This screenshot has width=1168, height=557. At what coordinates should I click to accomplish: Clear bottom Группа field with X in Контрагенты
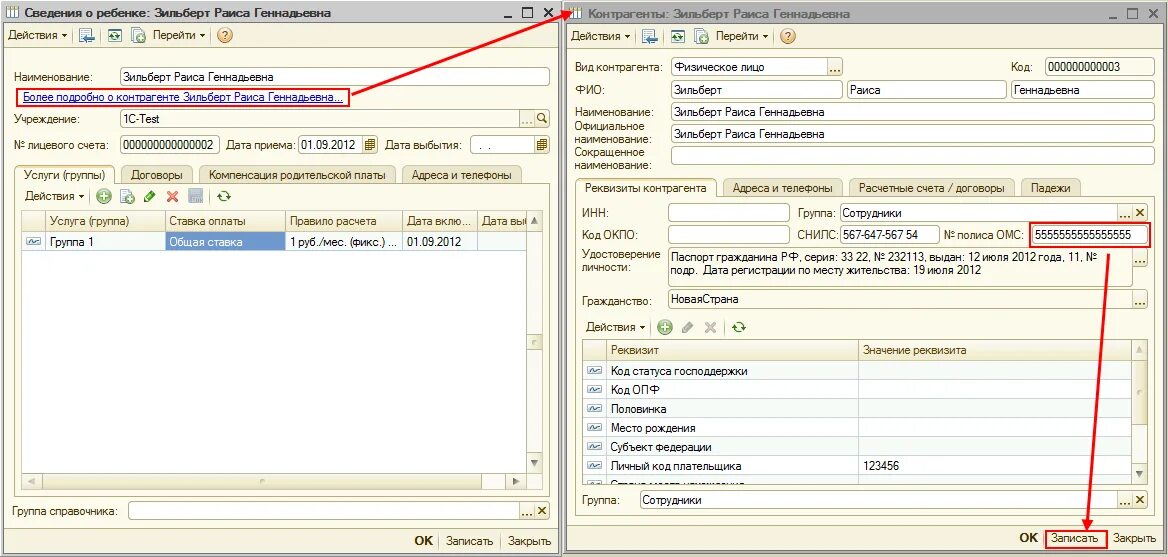pyautogui.click(x=1140, y=500)
